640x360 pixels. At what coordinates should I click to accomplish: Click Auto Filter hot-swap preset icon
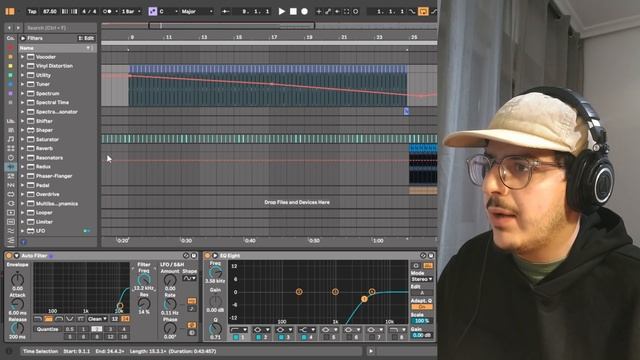pos(186,256)
